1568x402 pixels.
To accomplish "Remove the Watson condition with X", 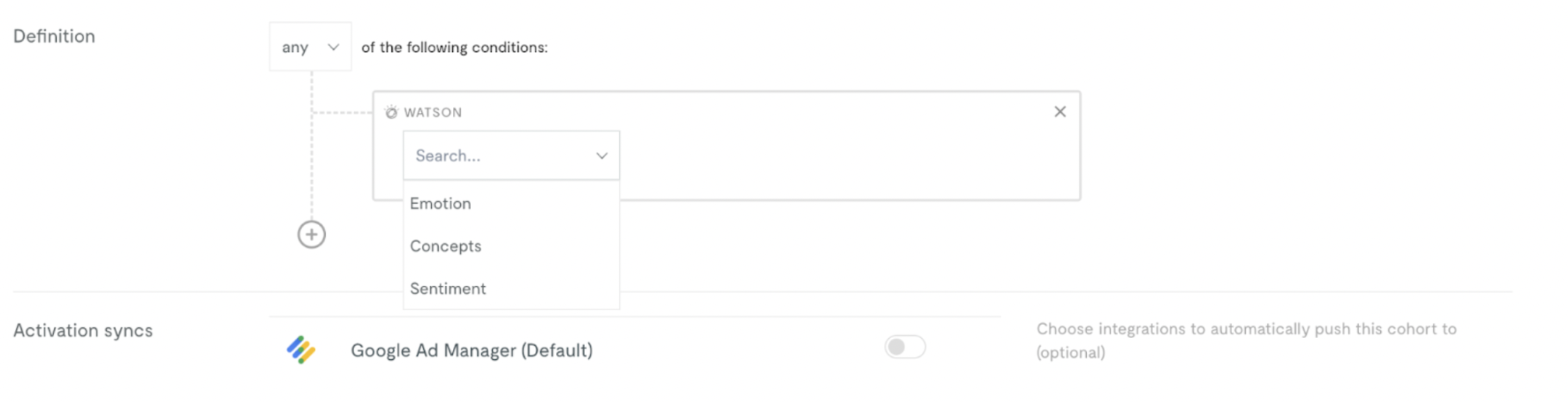I will pos(1060,111).
